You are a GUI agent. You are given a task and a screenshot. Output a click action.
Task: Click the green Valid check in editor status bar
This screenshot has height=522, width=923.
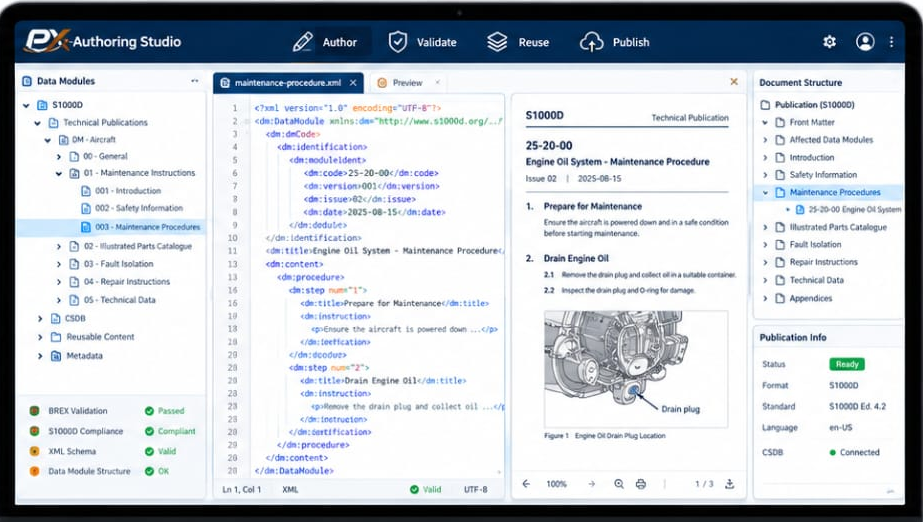(x=414, y=489)
